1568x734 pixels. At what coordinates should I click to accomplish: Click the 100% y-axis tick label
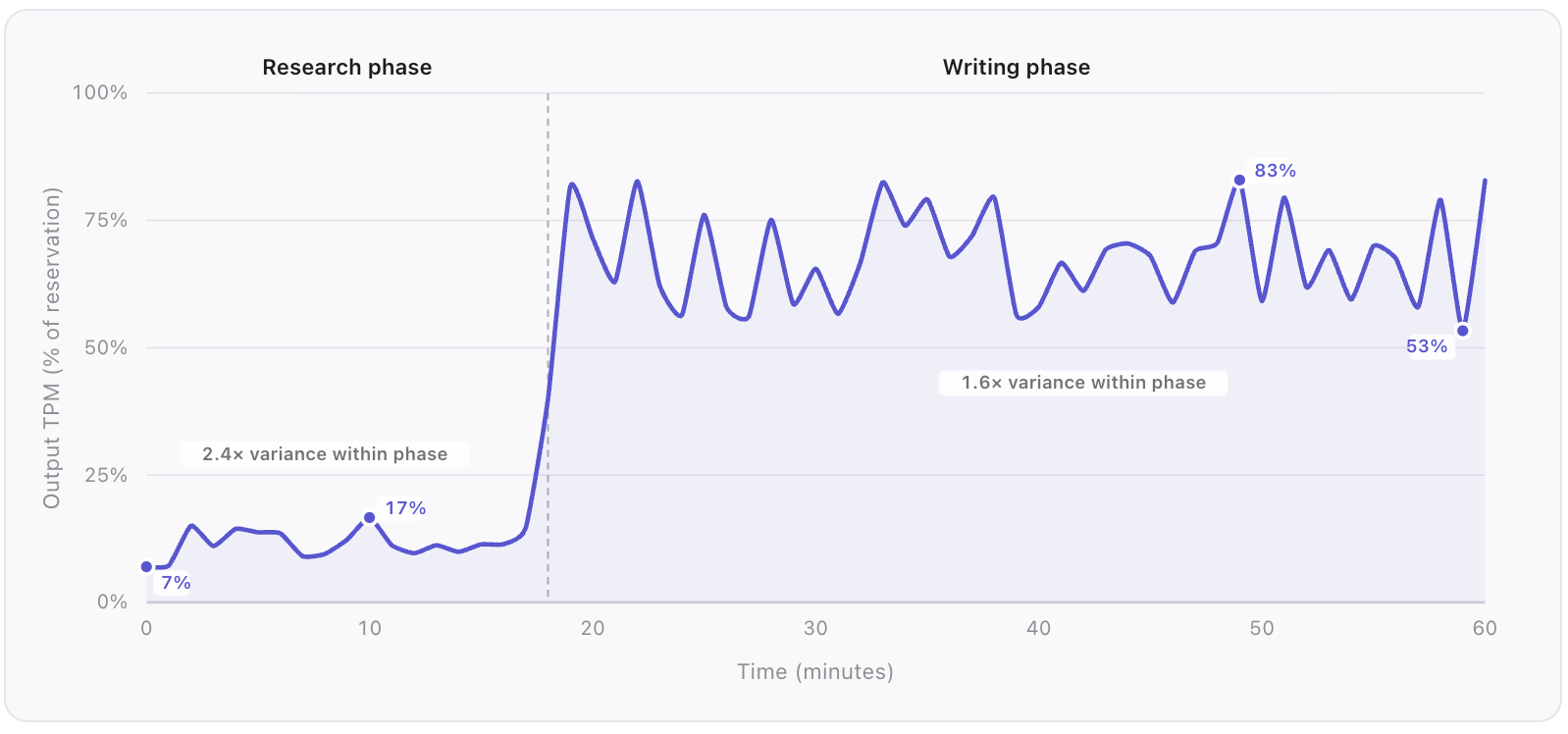100,93
